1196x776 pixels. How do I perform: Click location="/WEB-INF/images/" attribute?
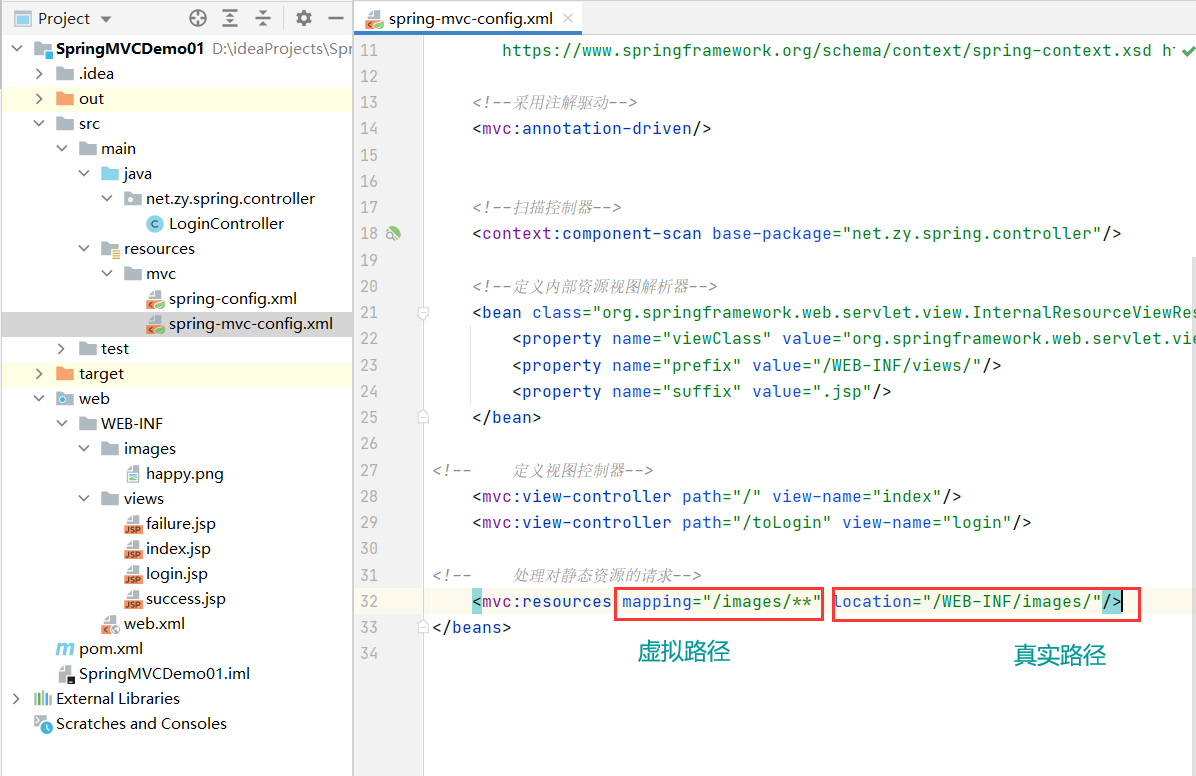click(x=967, y=601)
